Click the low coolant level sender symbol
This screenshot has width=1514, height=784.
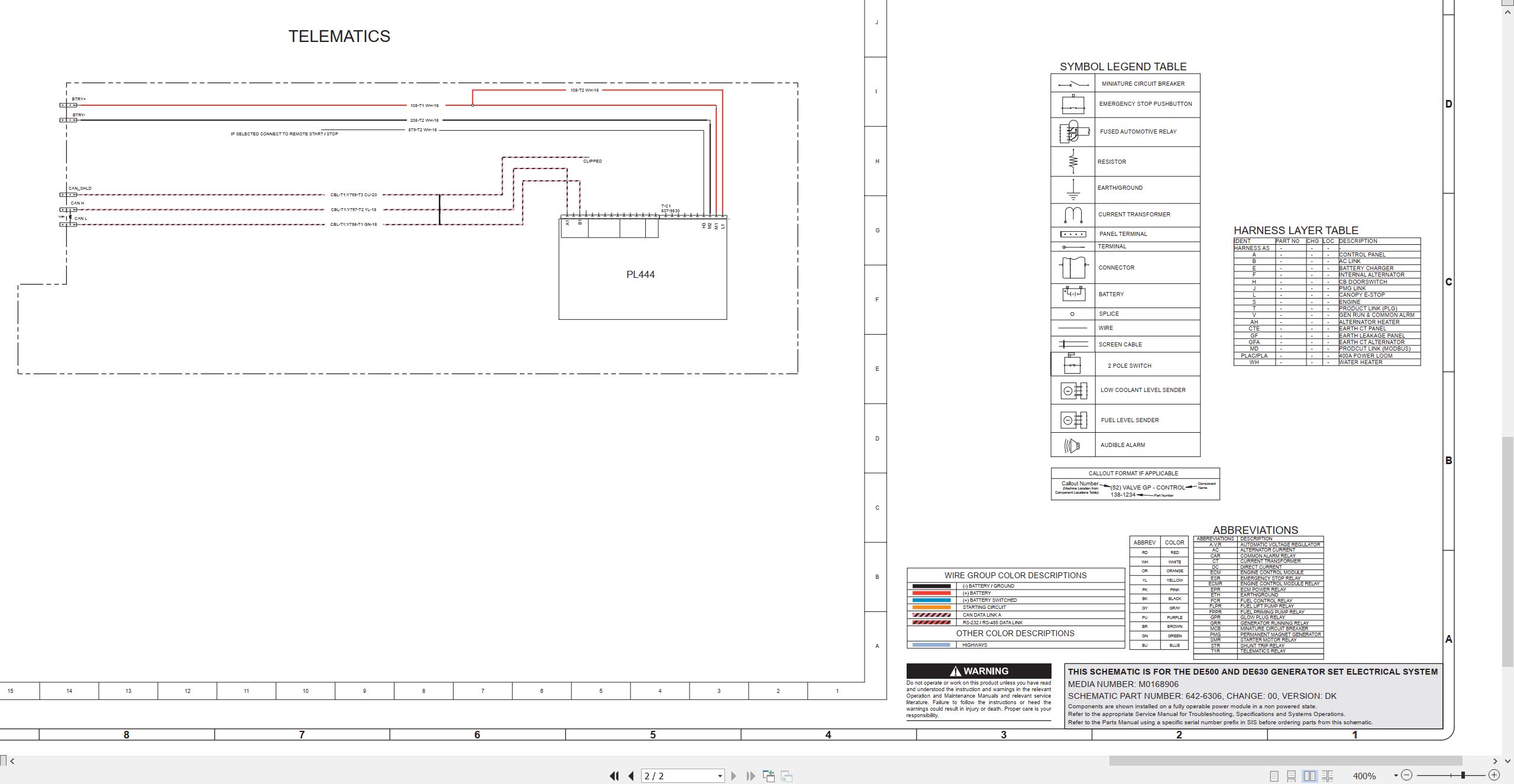pos(1073,391)
